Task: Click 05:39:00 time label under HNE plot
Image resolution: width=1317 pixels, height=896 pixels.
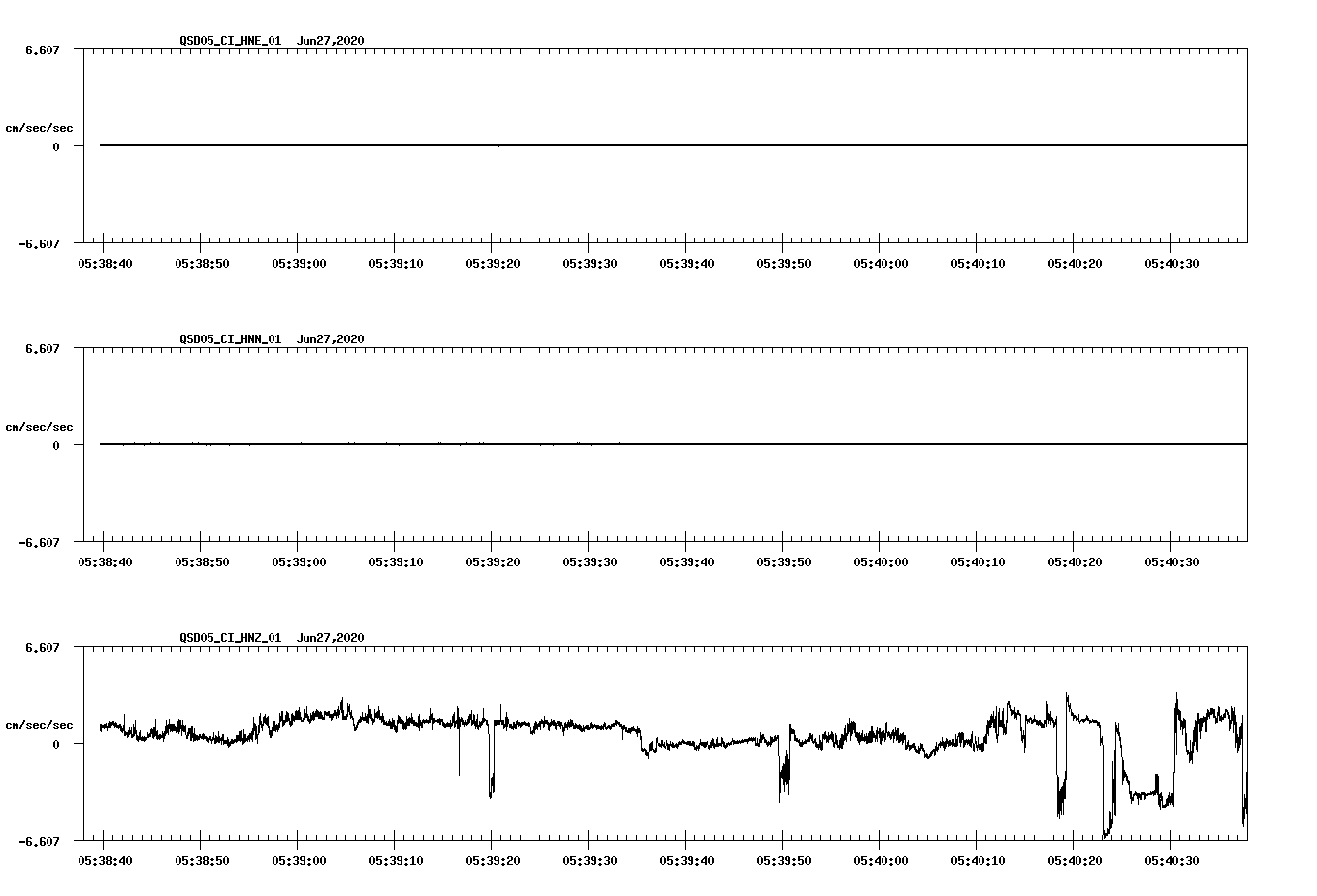Action: click(299, 264)
